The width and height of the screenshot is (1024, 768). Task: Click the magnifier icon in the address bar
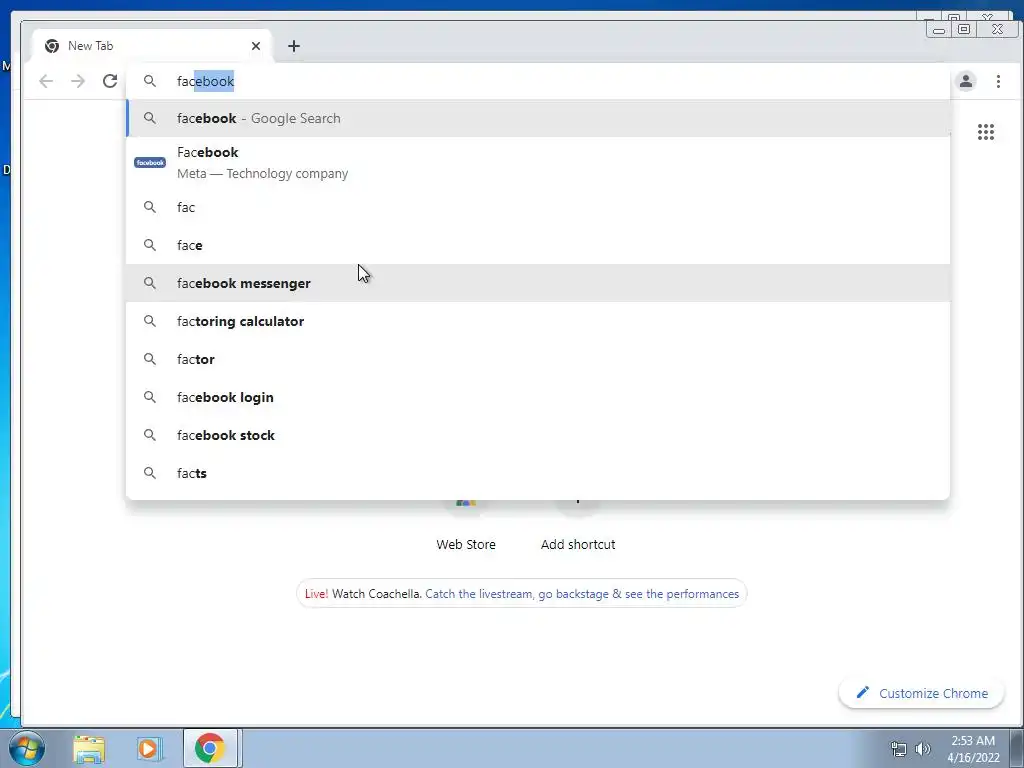pyautogui.click(x=150, y=81)
